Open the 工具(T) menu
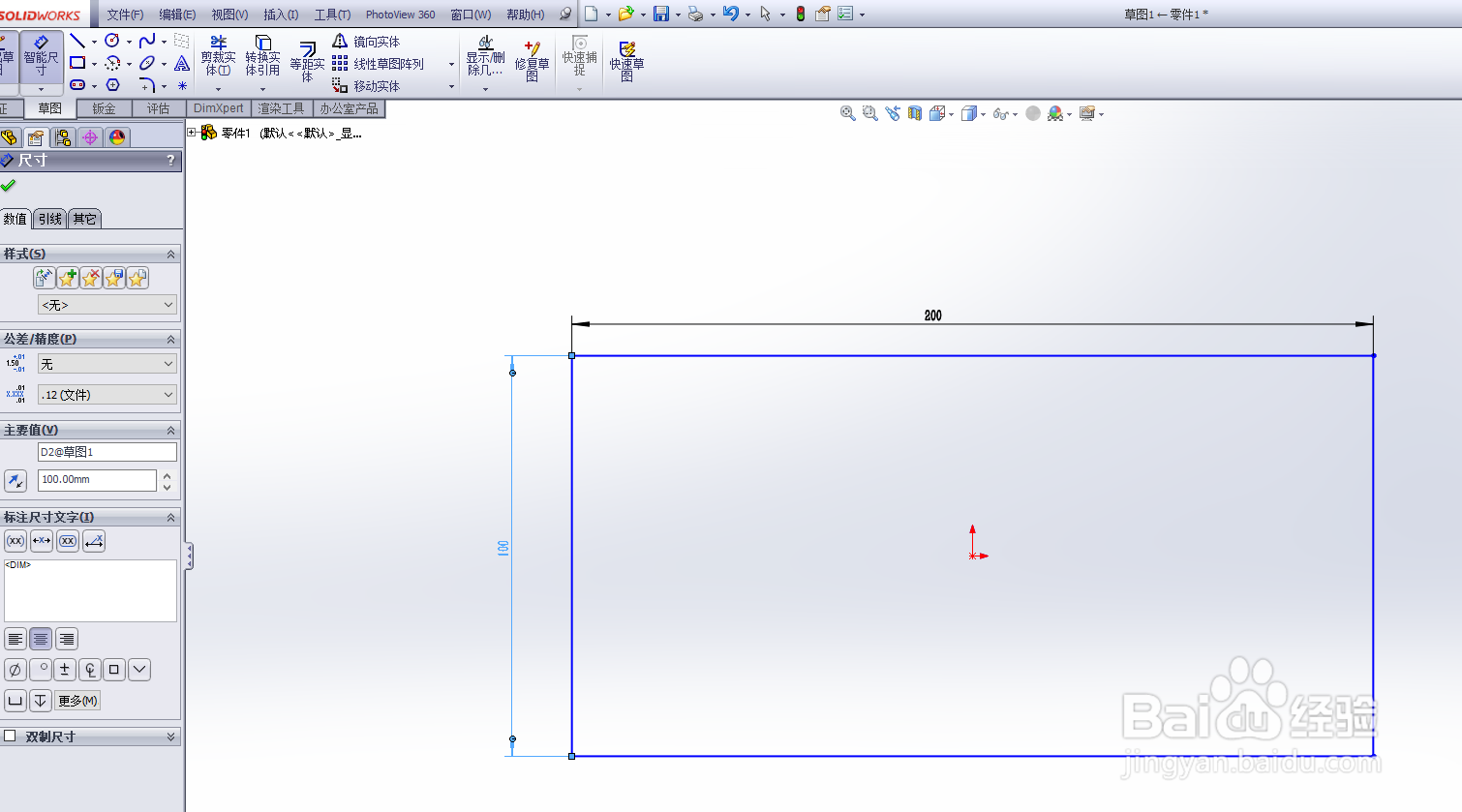This screenshot has width=1462, height=812. [x=332, y=15]
